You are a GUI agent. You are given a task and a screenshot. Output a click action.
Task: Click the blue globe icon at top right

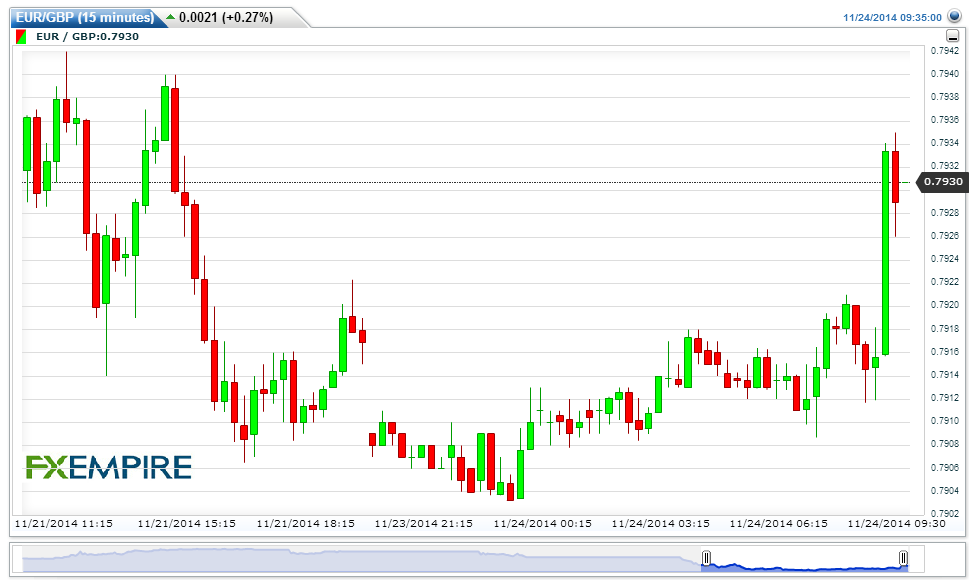[954, 16]
